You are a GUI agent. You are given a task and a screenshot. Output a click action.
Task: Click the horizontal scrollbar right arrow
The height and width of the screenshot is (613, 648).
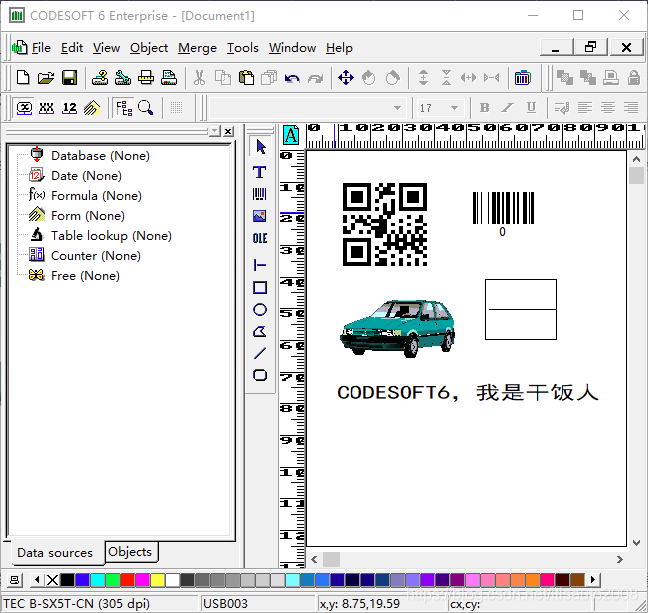(x=619, y=560)
